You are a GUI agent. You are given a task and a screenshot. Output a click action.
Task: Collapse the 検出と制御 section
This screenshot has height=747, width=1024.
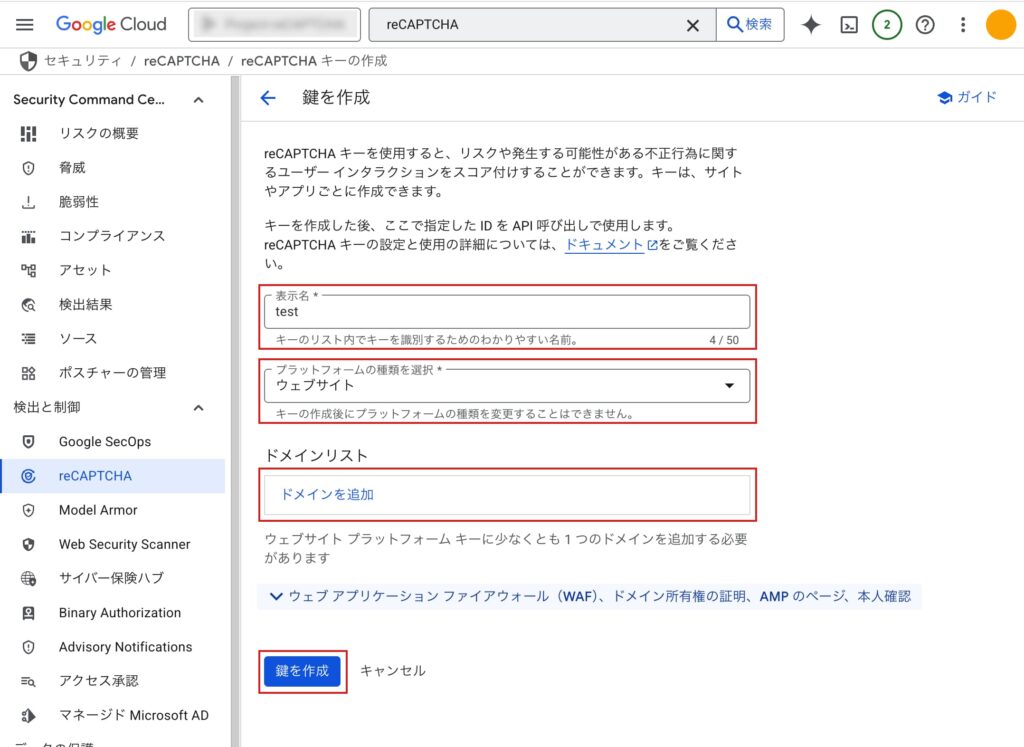[199, 407]
